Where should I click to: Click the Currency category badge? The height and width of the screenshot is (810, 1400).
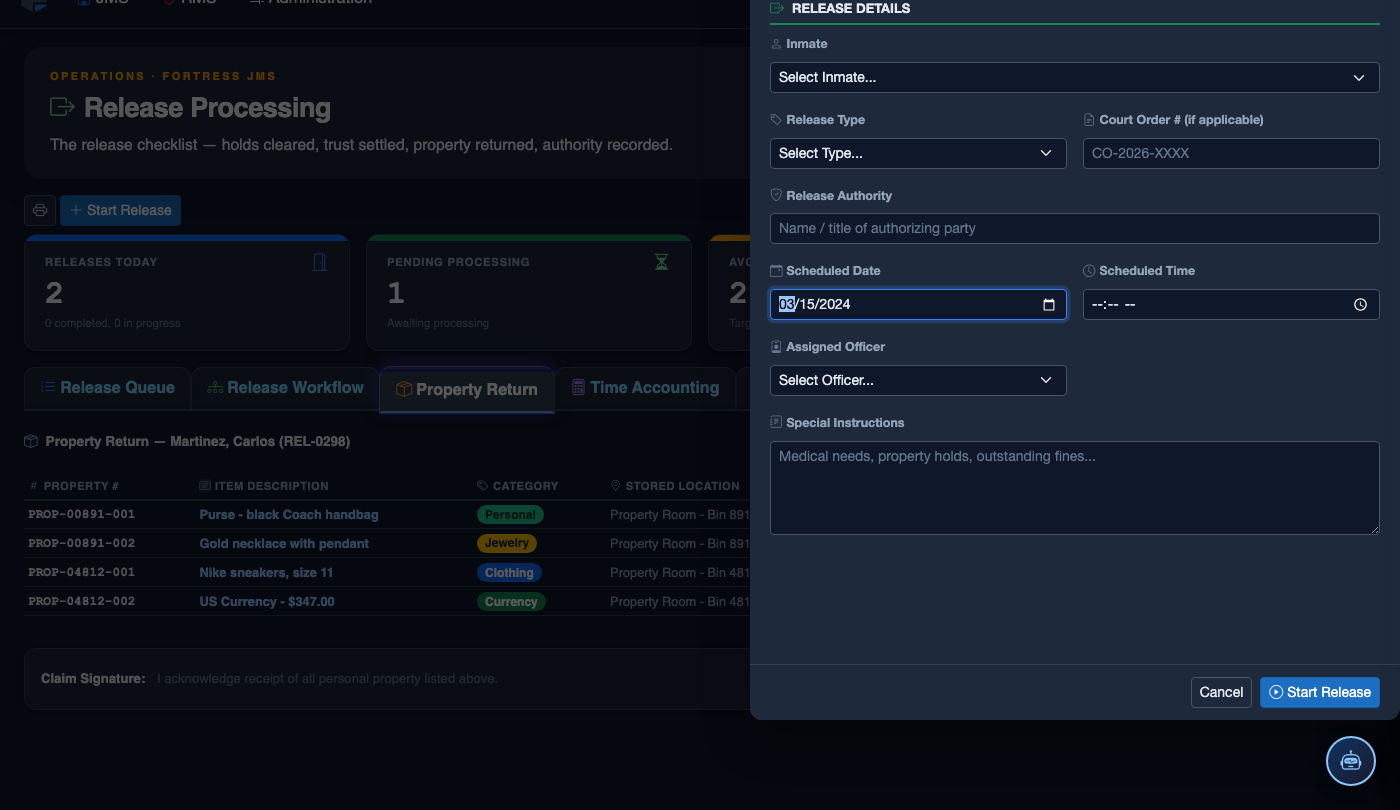coord(511,602)
